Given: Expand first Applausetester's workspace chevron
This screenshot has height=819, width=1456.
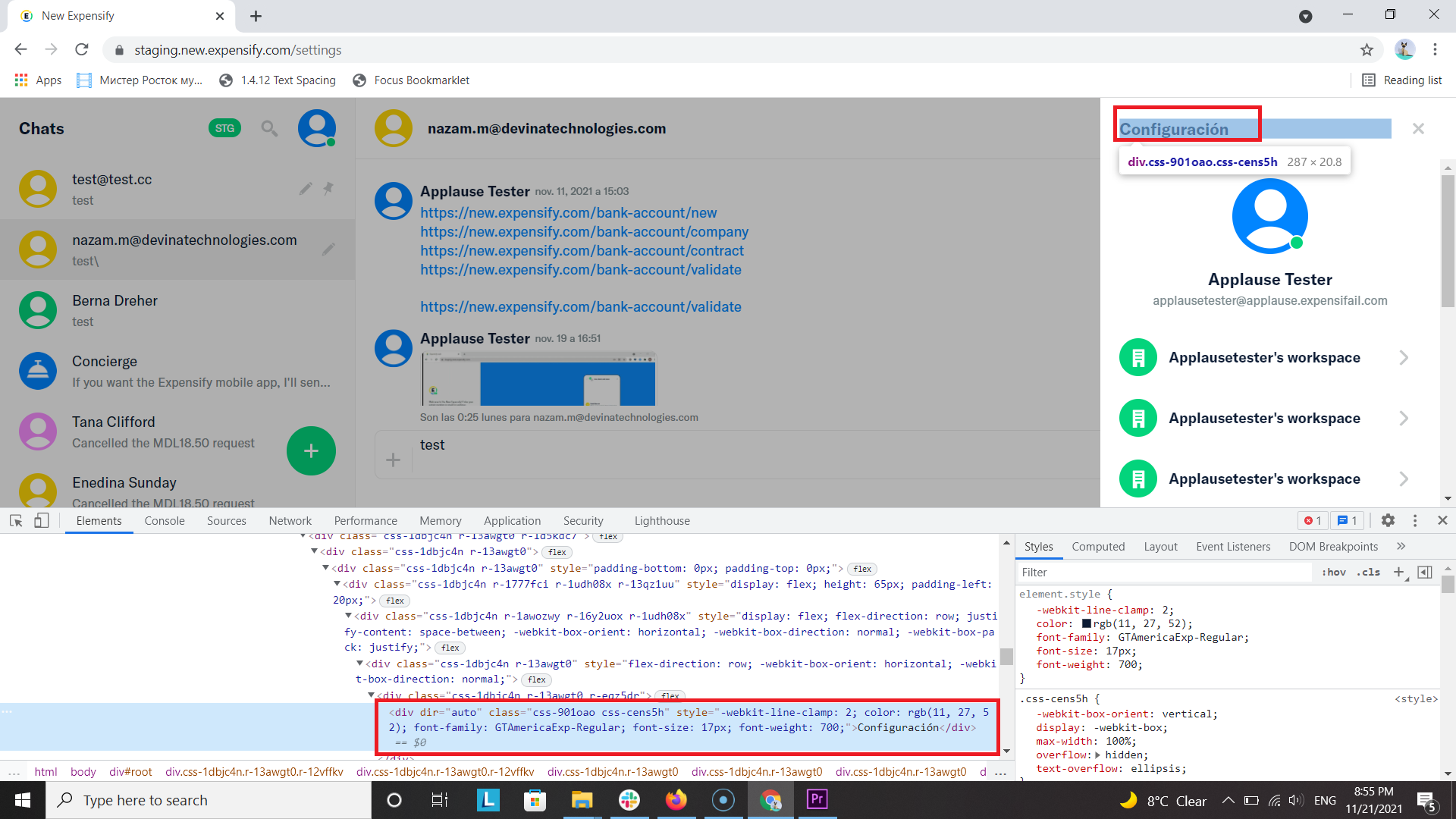Looking at the screenshot, I should (1404, 357).
